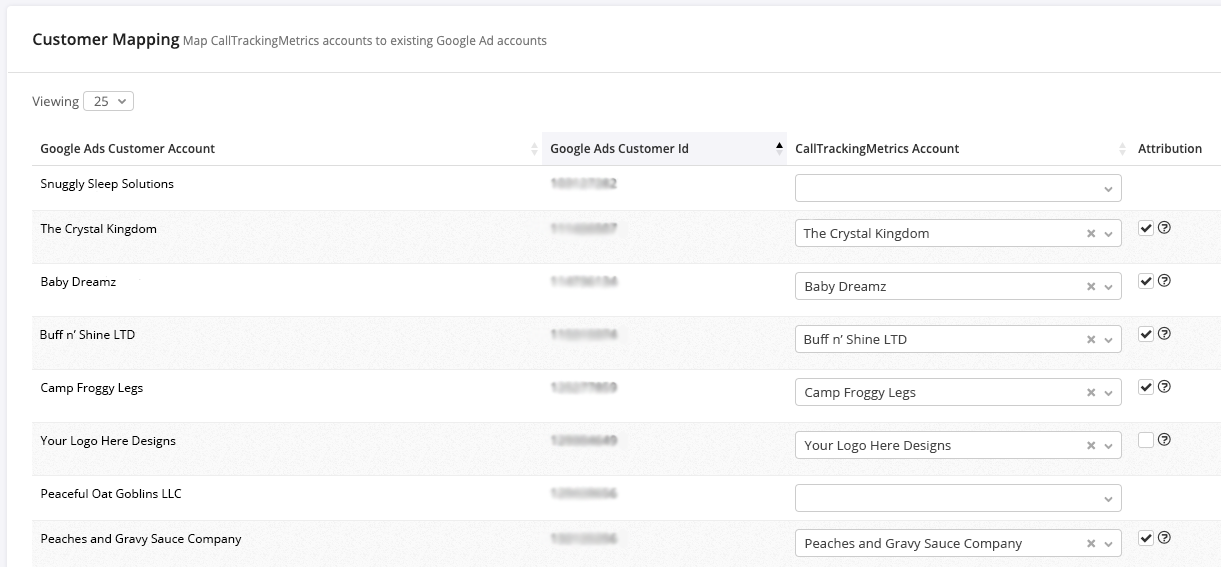This screenshot has width=1221, height=567.
Task: Clear The Crystal Kingdom account selection with X
Action: (x=1091, y=234)
